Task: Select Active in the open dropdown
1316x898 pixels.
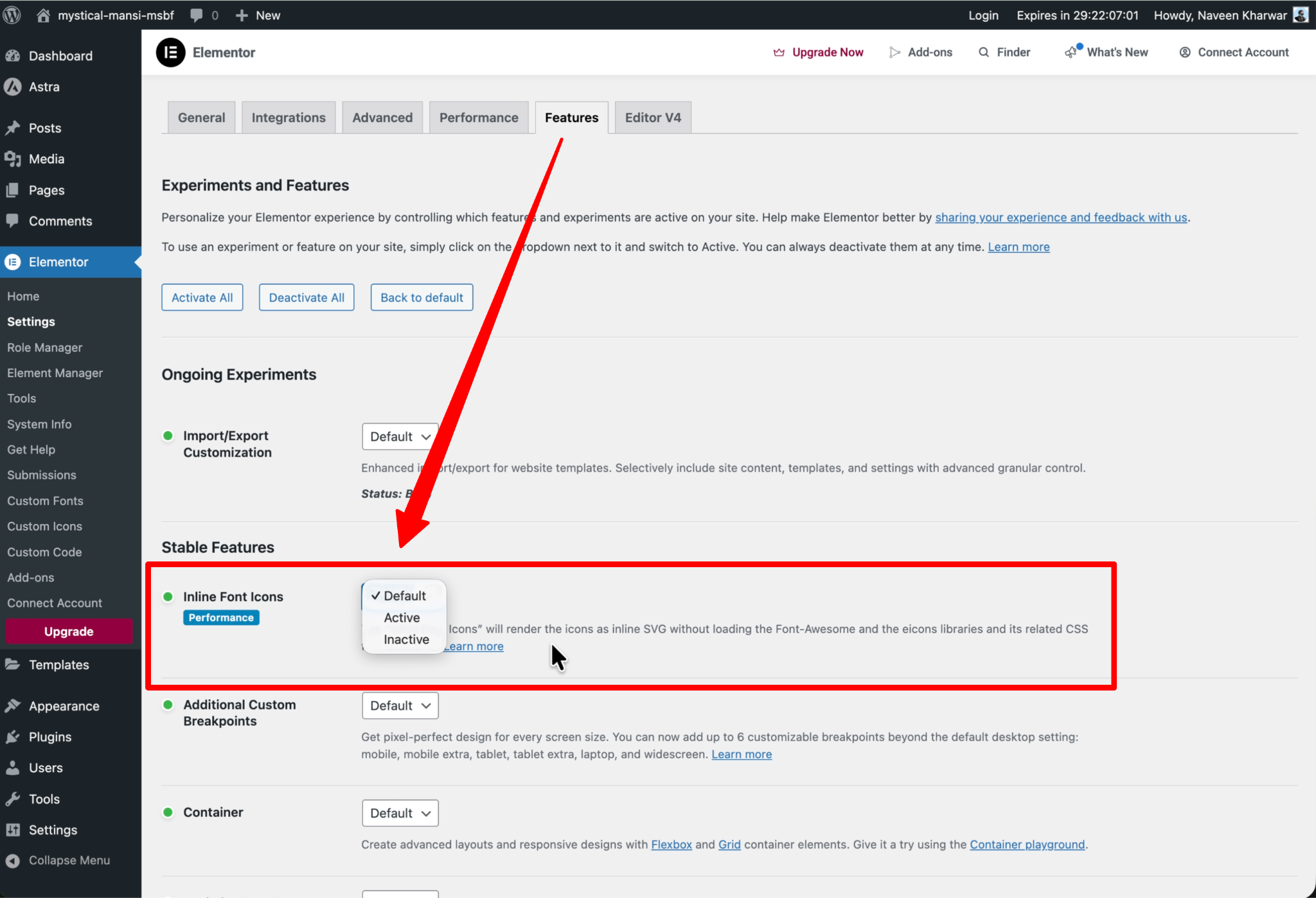Action: coord(402,617)
